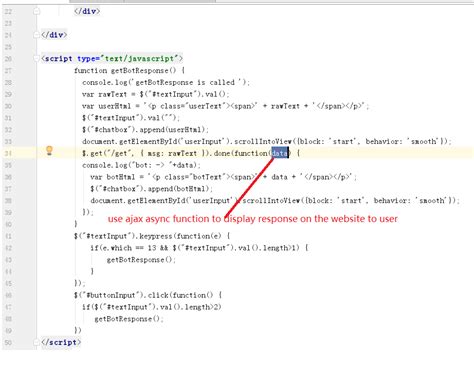This screenshot has width=474, height=366.
Task: Click line number 50 in gutter
Action: (8, 342)
